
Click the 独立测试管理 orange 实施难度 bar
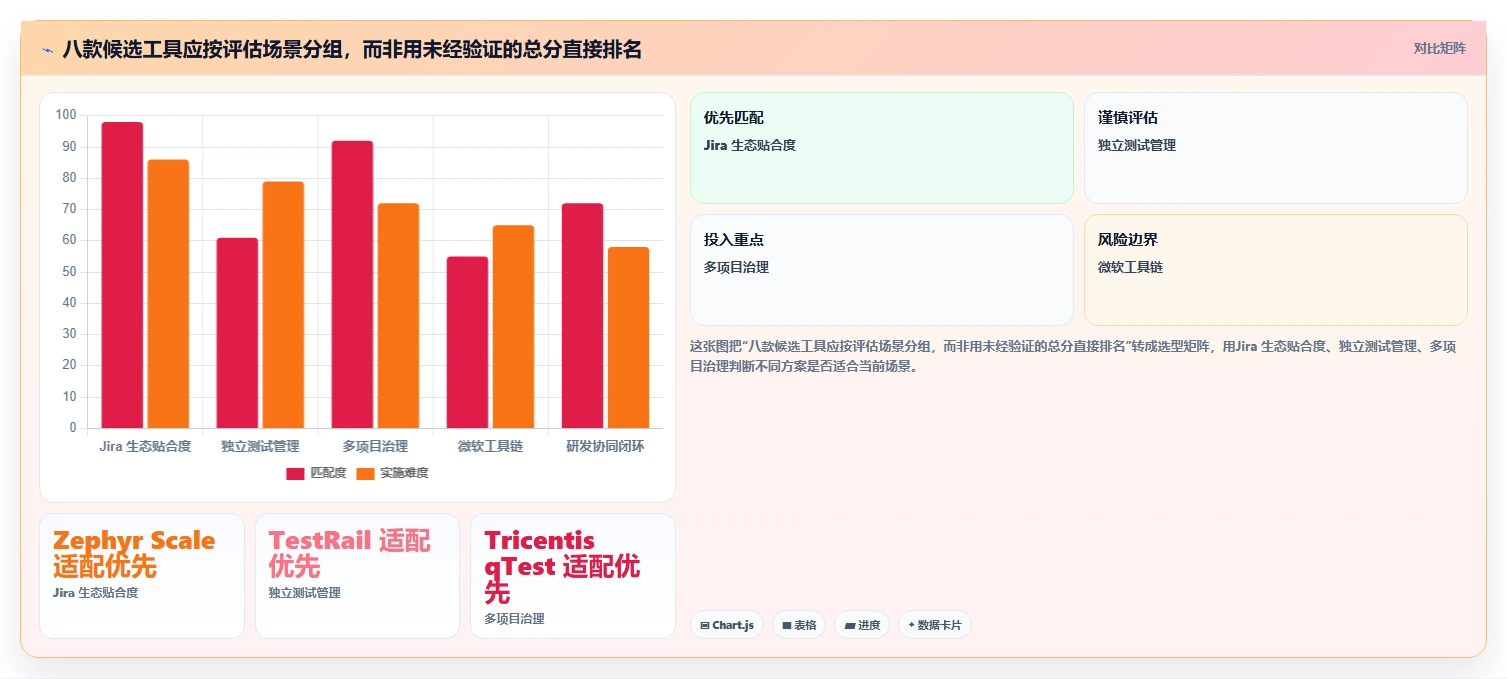283,305
